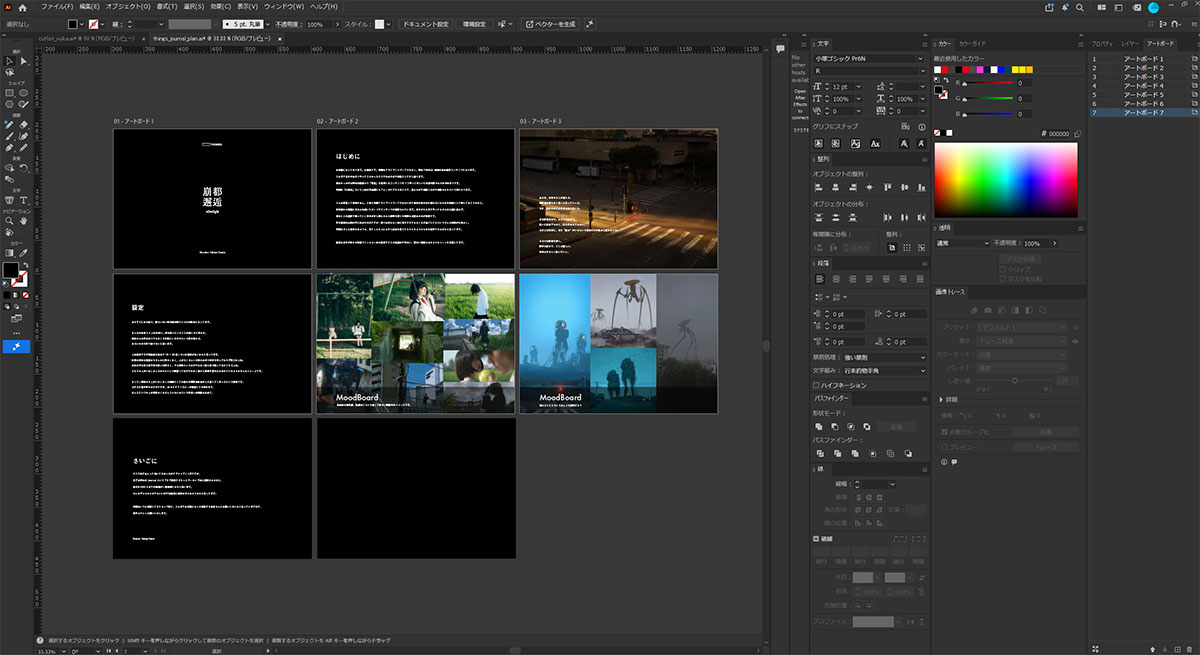Open the オブジェクト(O) menu
The image size is (1200, 655).
[128, 7]
